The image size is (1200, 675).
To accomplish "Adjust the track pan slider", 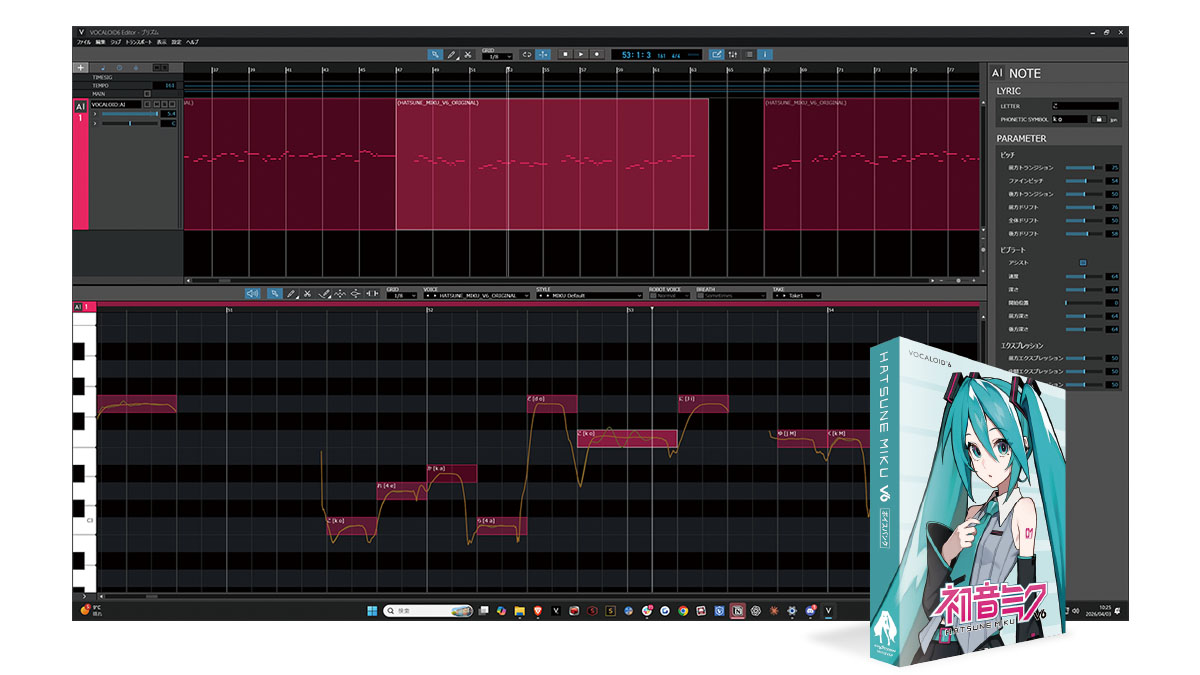I will click(130, 123).
